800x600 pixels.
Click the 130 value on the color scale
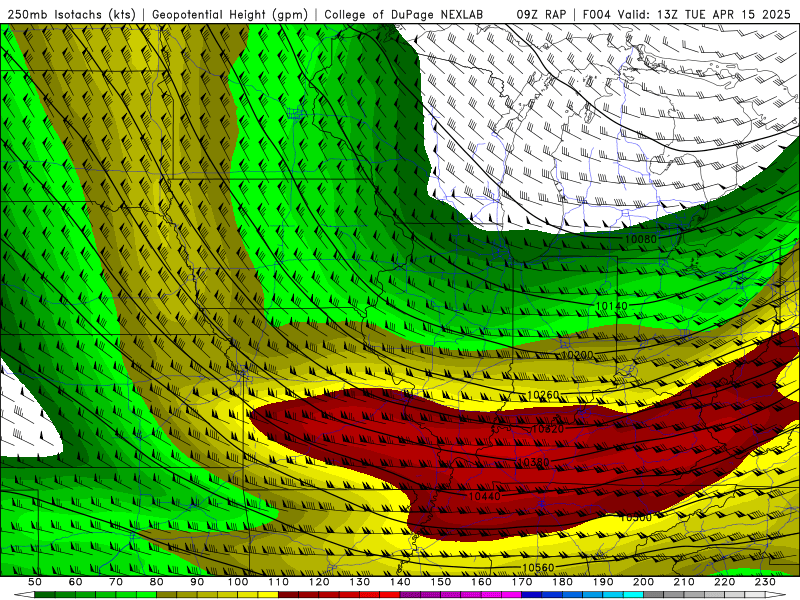coord(359,582)
